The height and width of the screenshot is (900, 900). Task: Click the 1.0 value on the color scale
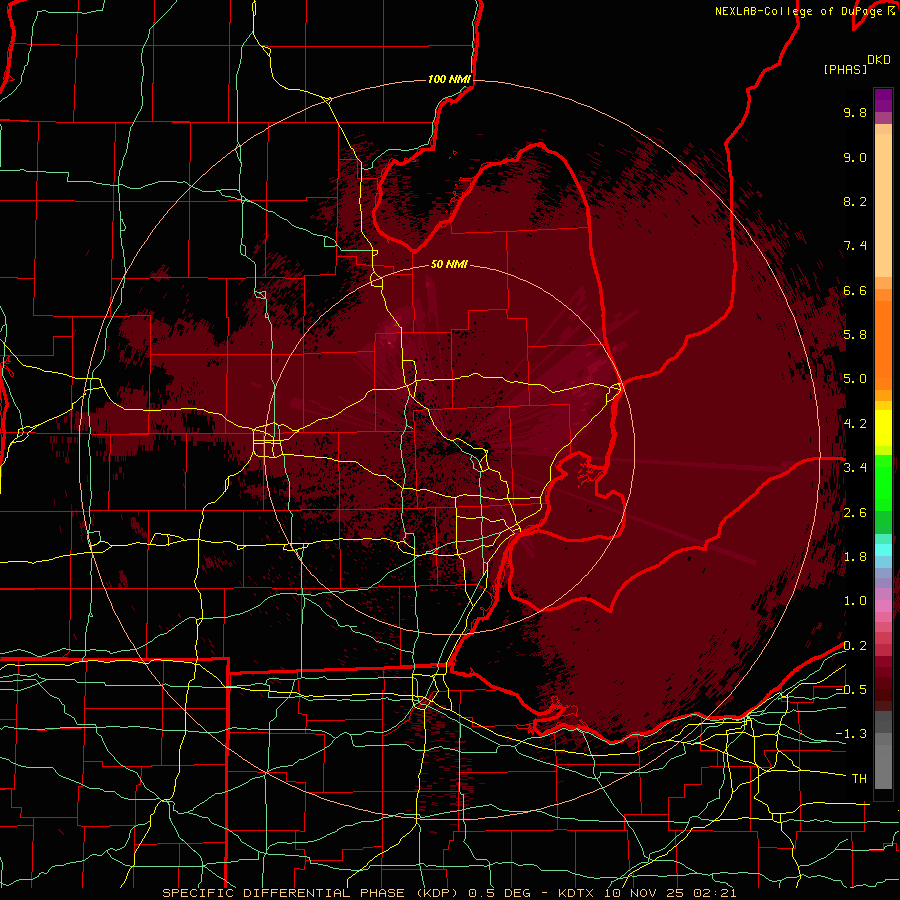pyautogui.click(x=855, y=601)
